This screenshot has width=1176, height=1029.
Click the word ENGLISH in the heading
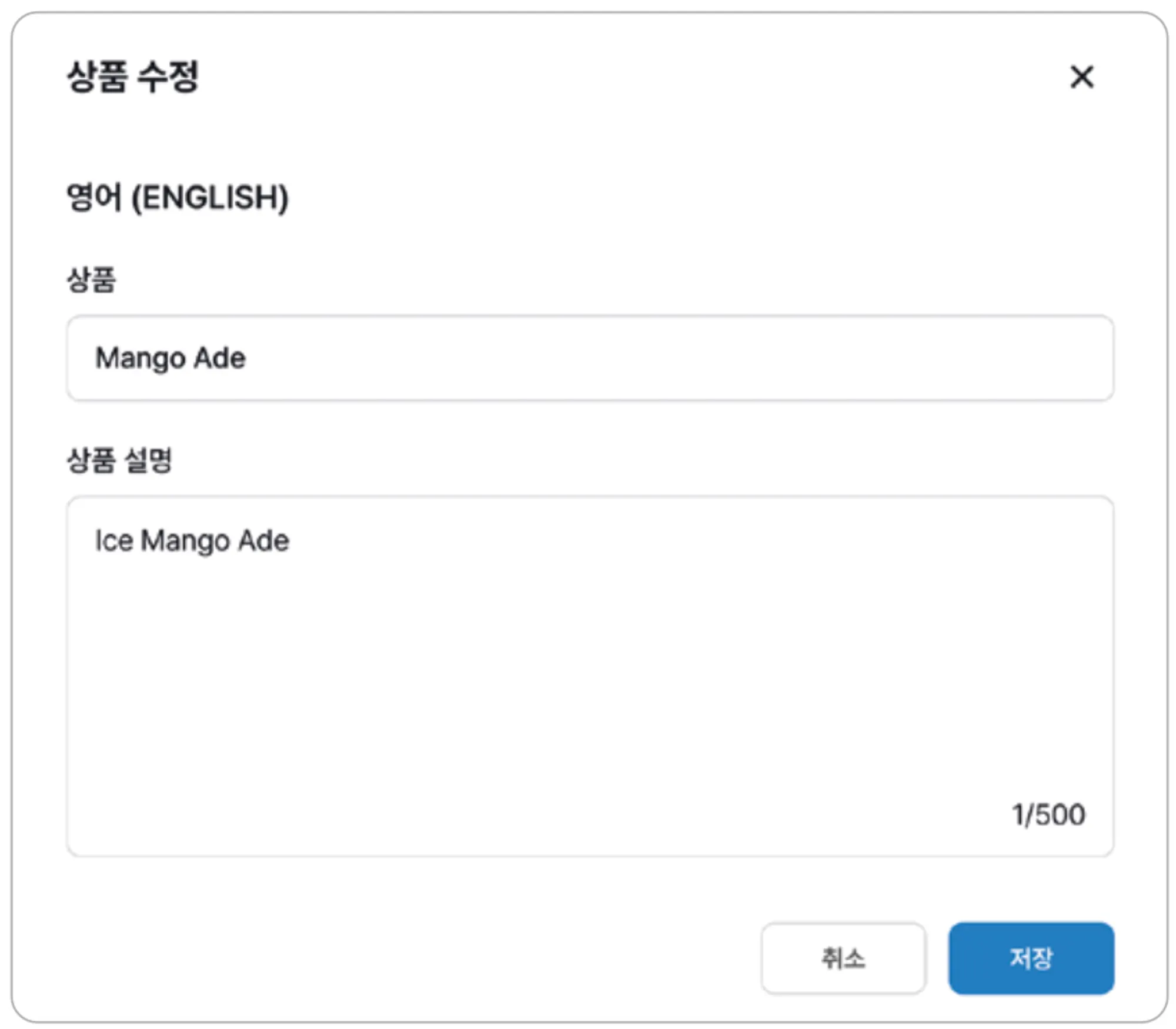click(x=210, y=198)
